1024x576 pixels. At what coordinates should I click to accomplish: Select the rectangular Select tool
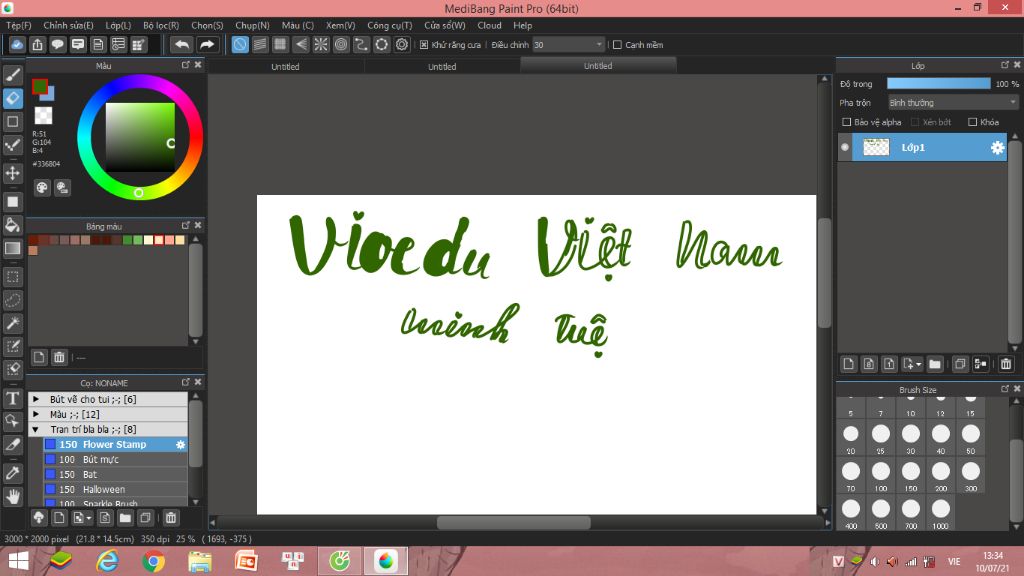pyautogui.click(x=12, y=277)
